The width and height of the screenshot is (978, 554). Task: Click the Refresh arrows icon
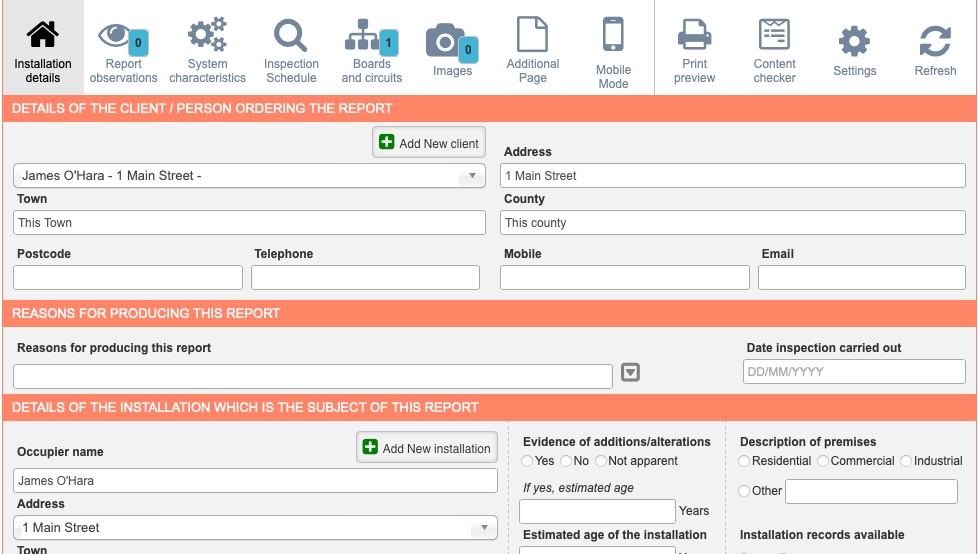pyautogui.click(x=935, y=41)
